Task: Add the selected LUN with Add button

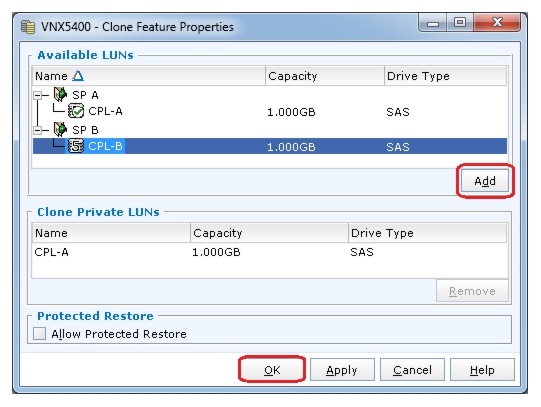Action: pyautogui.click(x=485, y=181)
